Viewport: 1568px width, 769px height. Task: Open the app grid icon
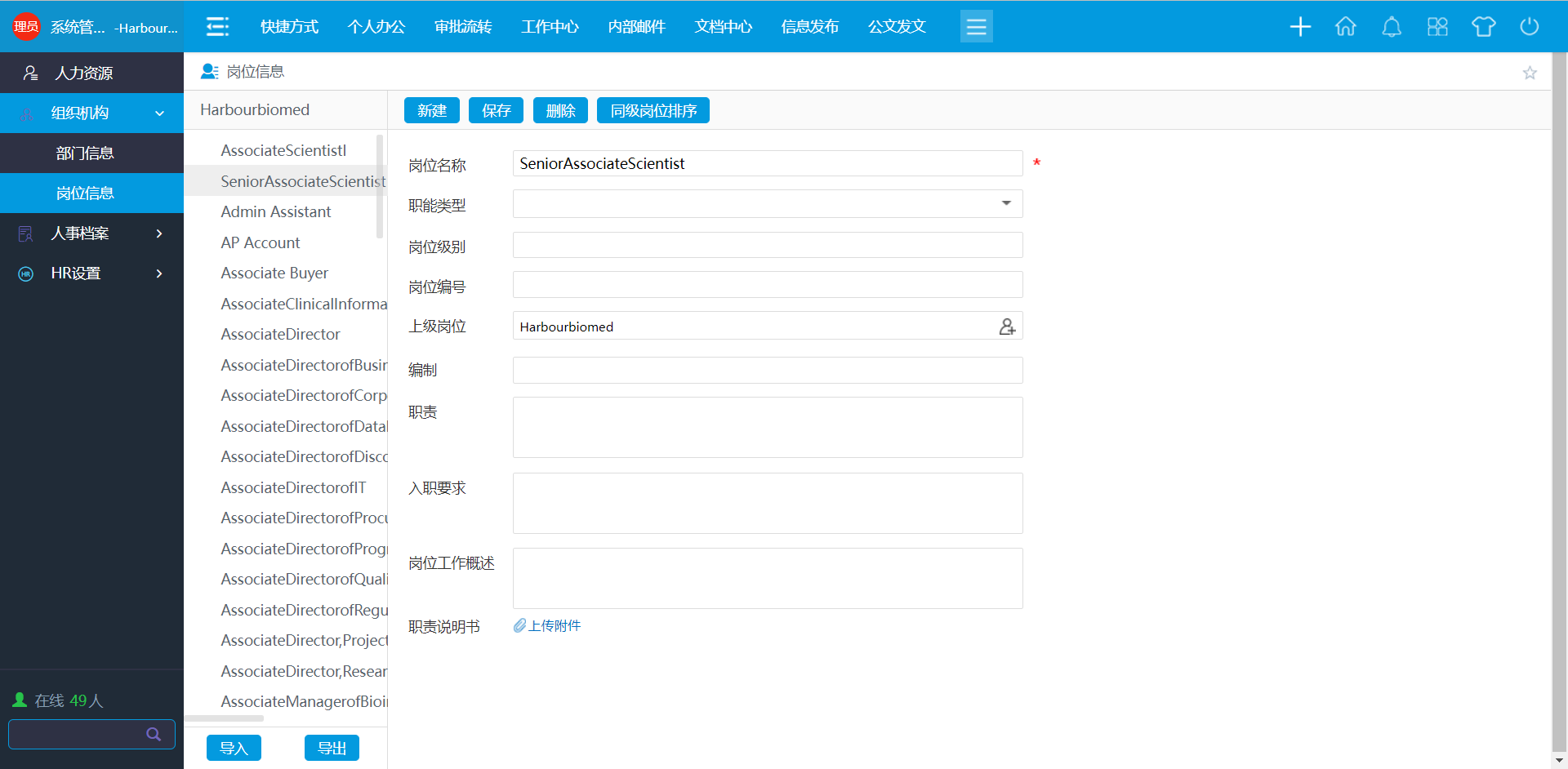[1437, 27]
